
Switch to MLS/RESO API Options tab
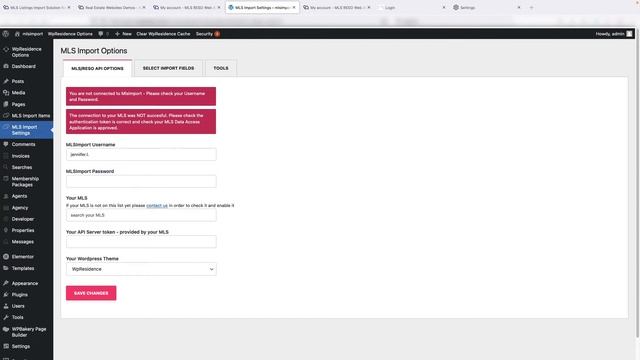click(98, 69)
